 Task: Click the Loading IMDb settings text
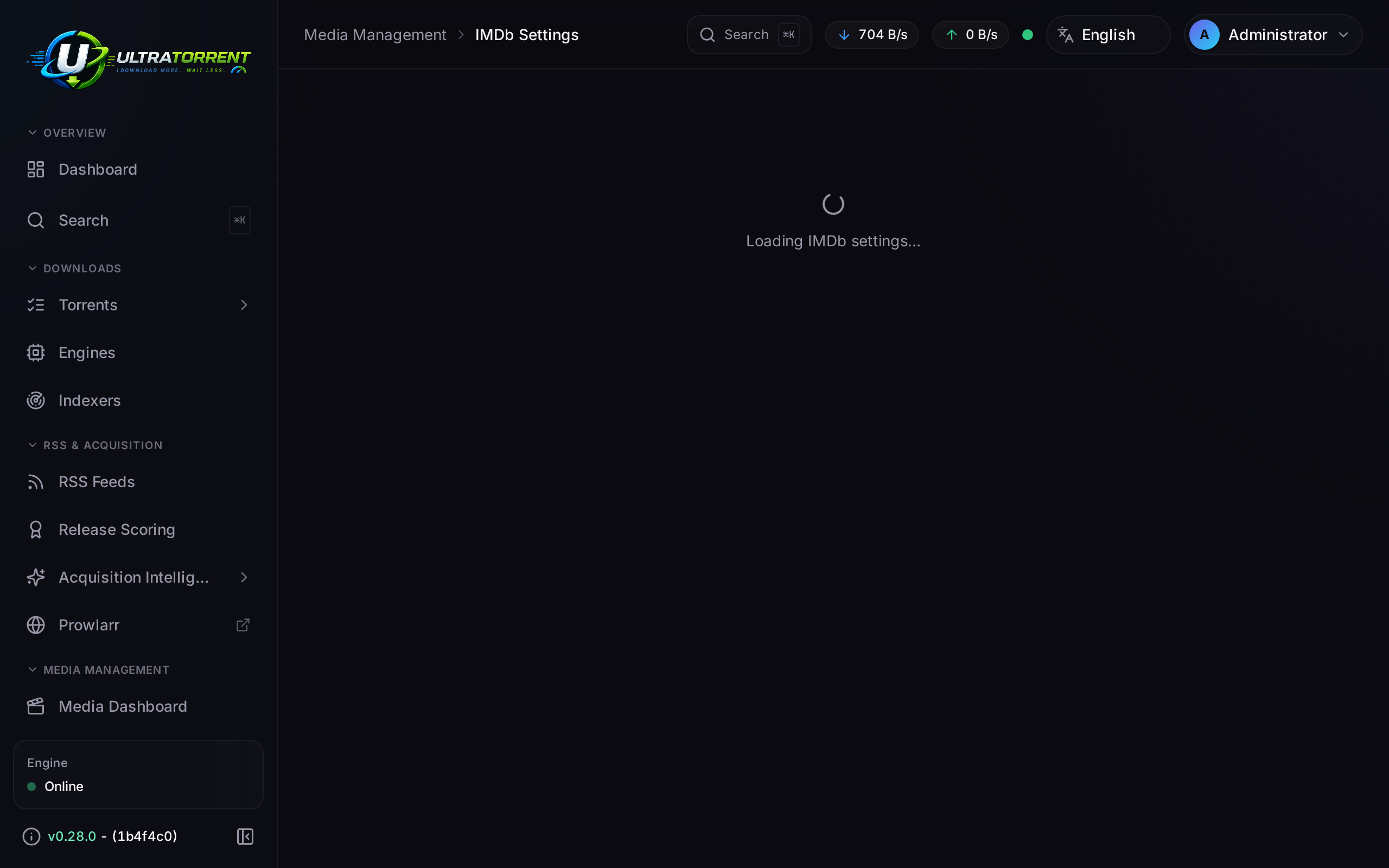click(x=833, y=241)
